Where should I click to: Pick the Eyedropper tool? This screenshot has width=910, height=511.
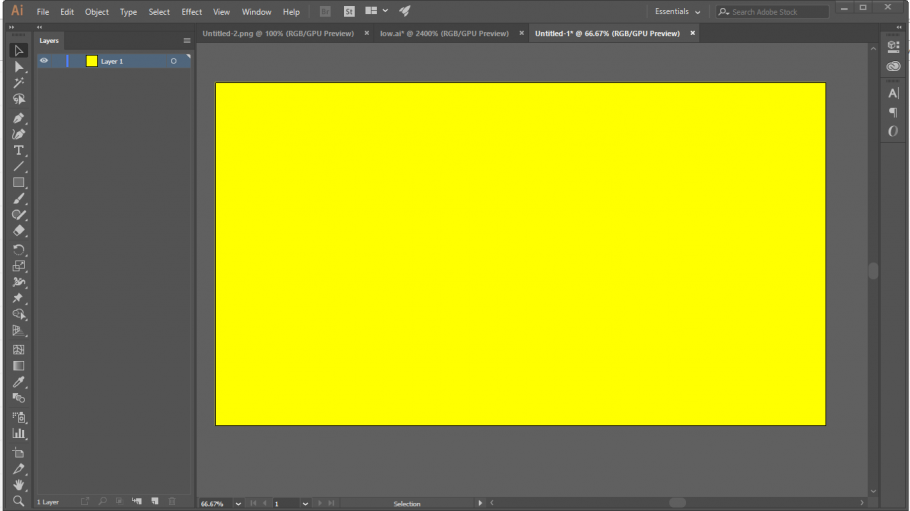click(x=19, y=382)
